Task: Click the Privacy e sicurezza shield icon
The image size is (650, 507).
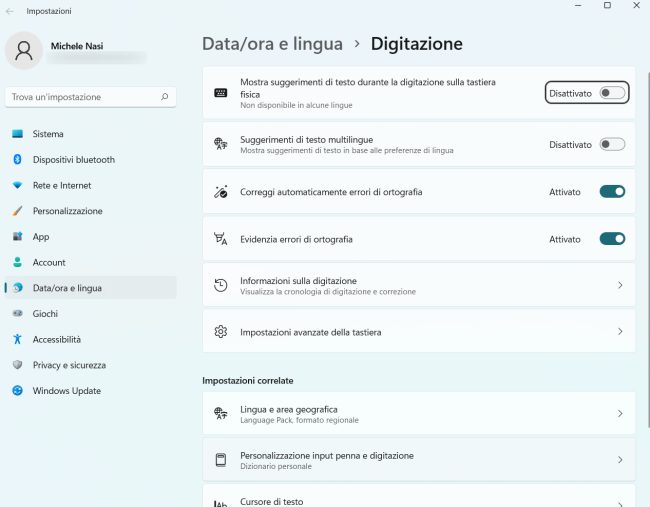Action: 17,365
